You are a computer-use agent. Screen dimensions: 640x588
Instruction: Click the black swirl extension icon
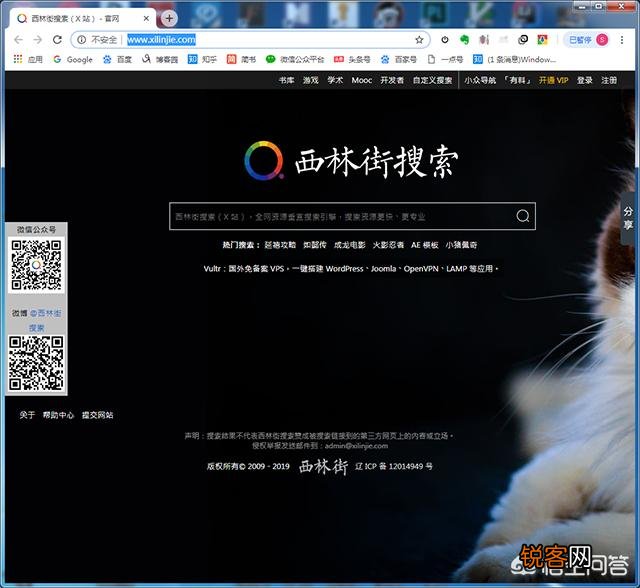pyautogui.click(x=523, y=40)
